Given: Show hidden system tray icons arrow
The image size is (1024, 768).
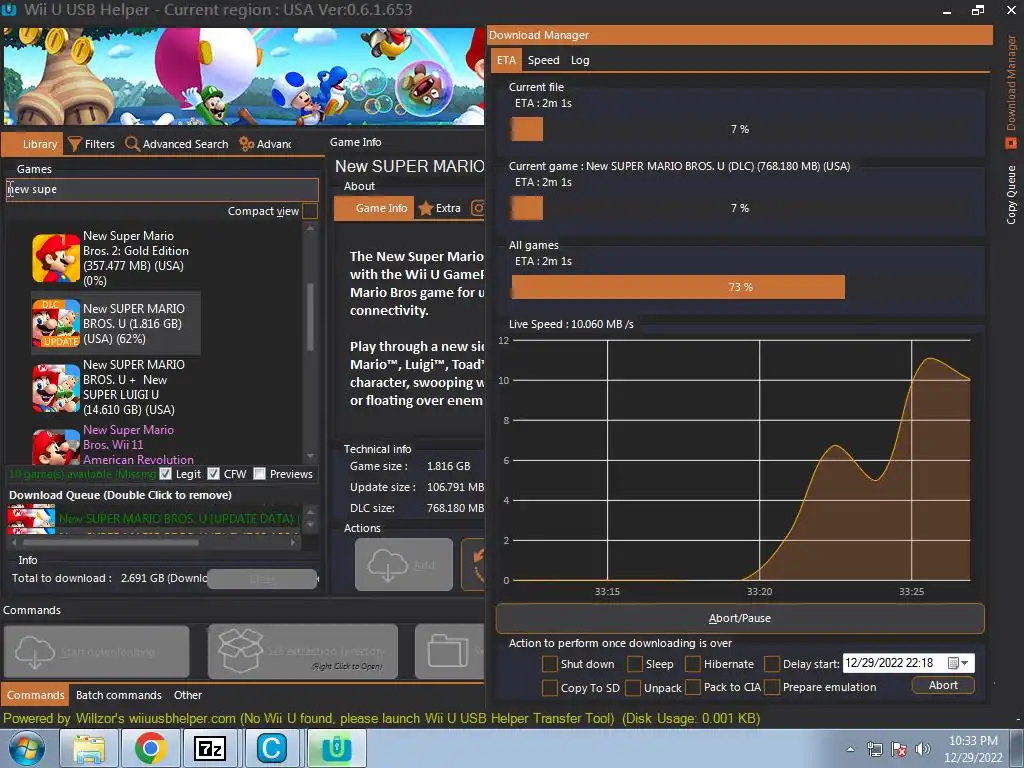Looking at the screenshot, I should pos(850,749).
